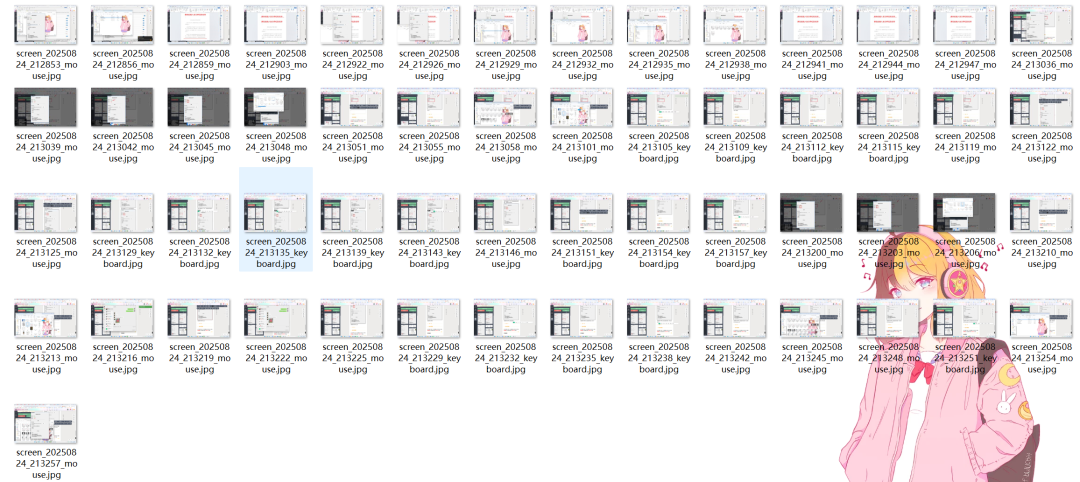
Task: Choose the screen_20250824_213232_keyboard.jpg file
Action: [506, 319]
